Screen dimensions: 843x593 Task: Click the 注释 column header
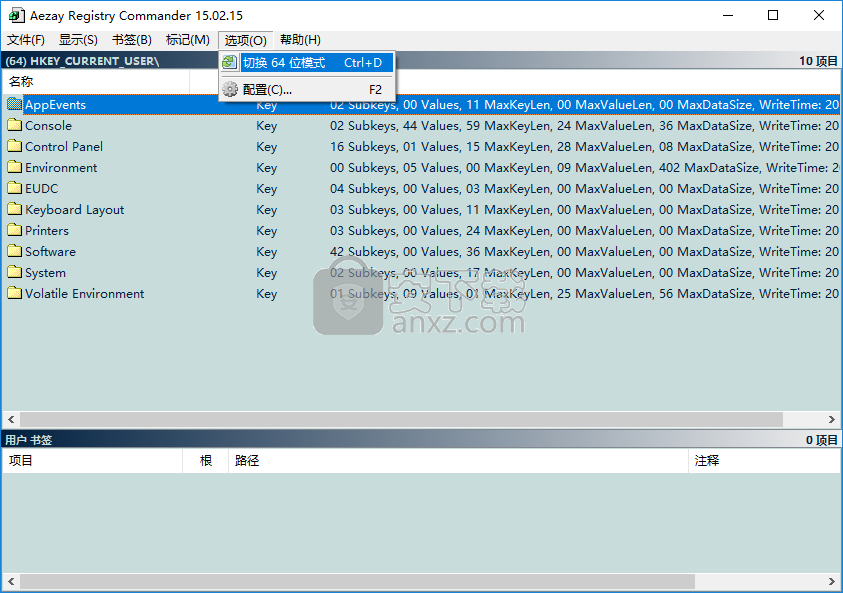(x=764, y=460)
